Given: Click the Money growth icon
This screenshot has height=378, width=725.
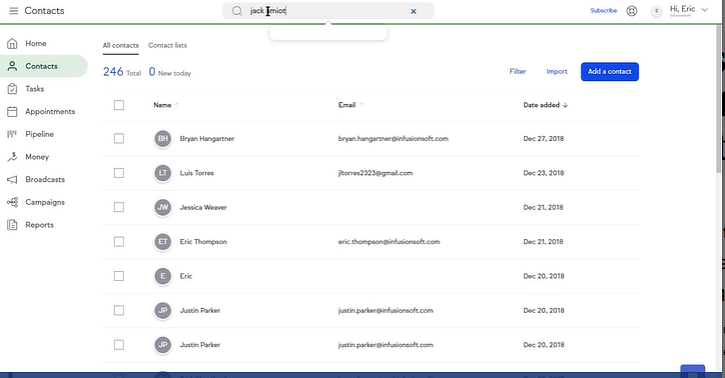Looking at the screenshot, I should tap(12, 157).
